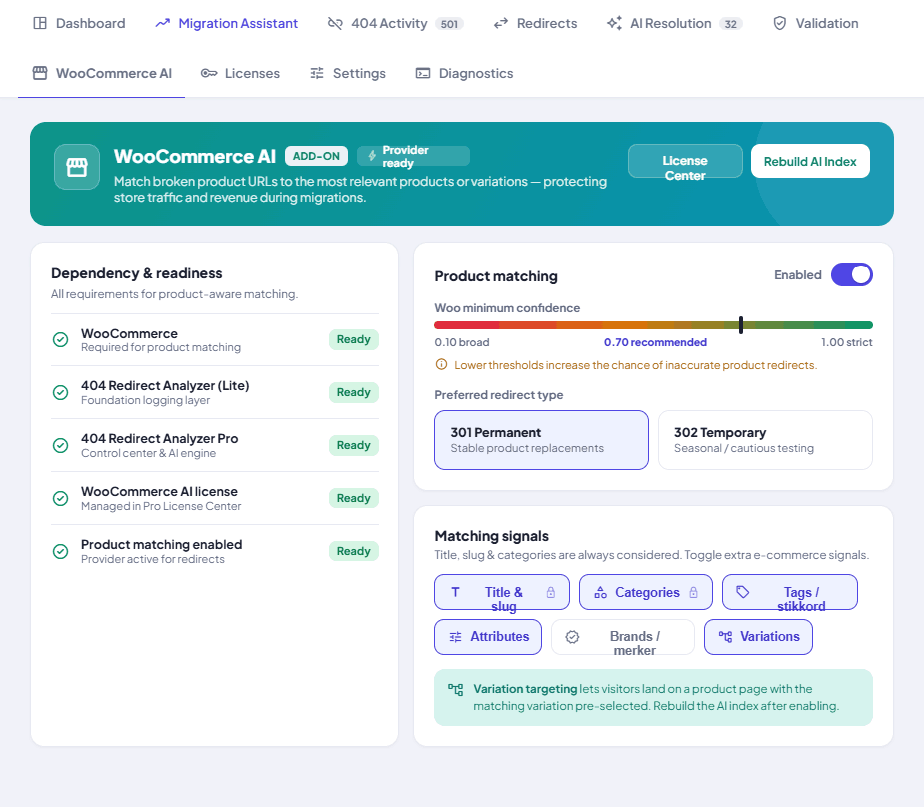Click Ready badge for 404 Redirect Analyzer Pro
The width and height of the screenshot is (924, 807).
click(354, 446)
